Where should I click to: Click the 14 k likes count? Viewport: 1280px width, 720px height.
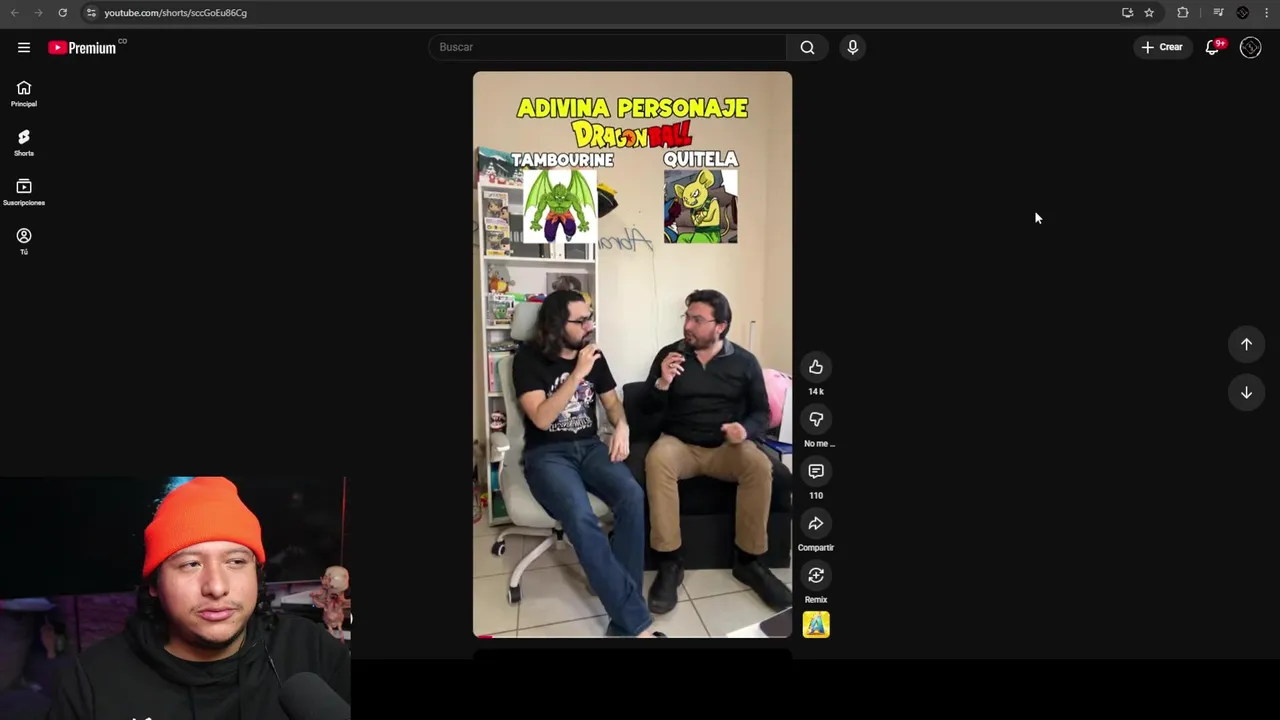(x=816, y=391)
